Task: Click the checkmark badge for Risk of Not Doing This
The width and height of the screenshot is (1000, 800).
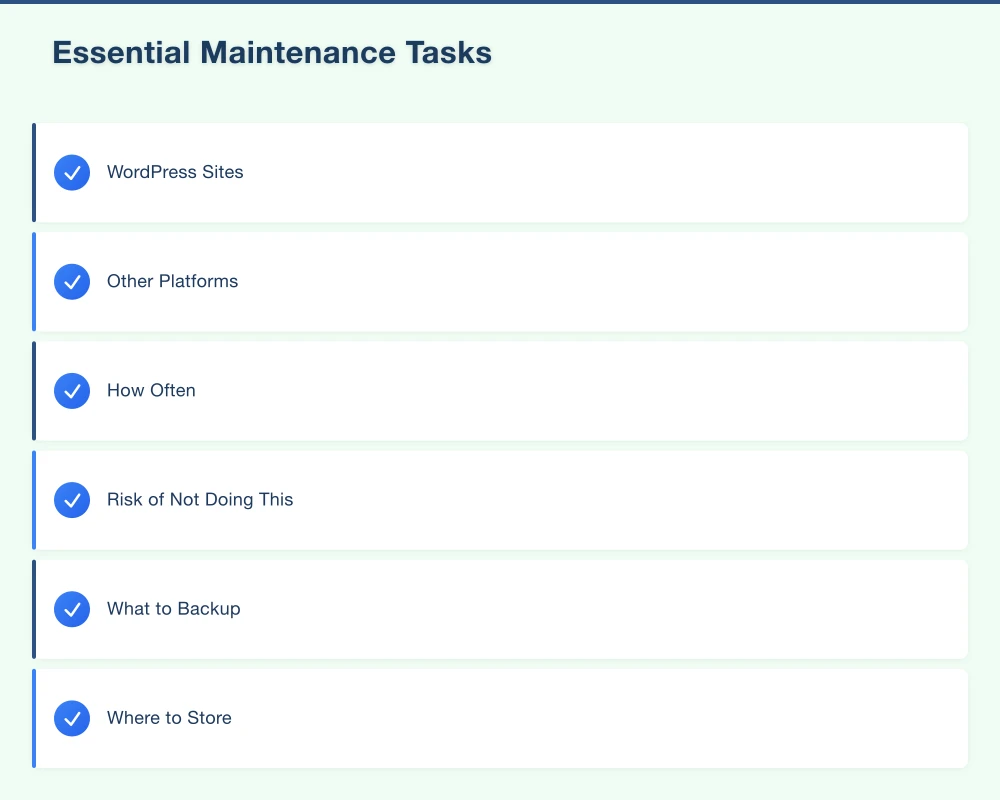Action: 71,500
